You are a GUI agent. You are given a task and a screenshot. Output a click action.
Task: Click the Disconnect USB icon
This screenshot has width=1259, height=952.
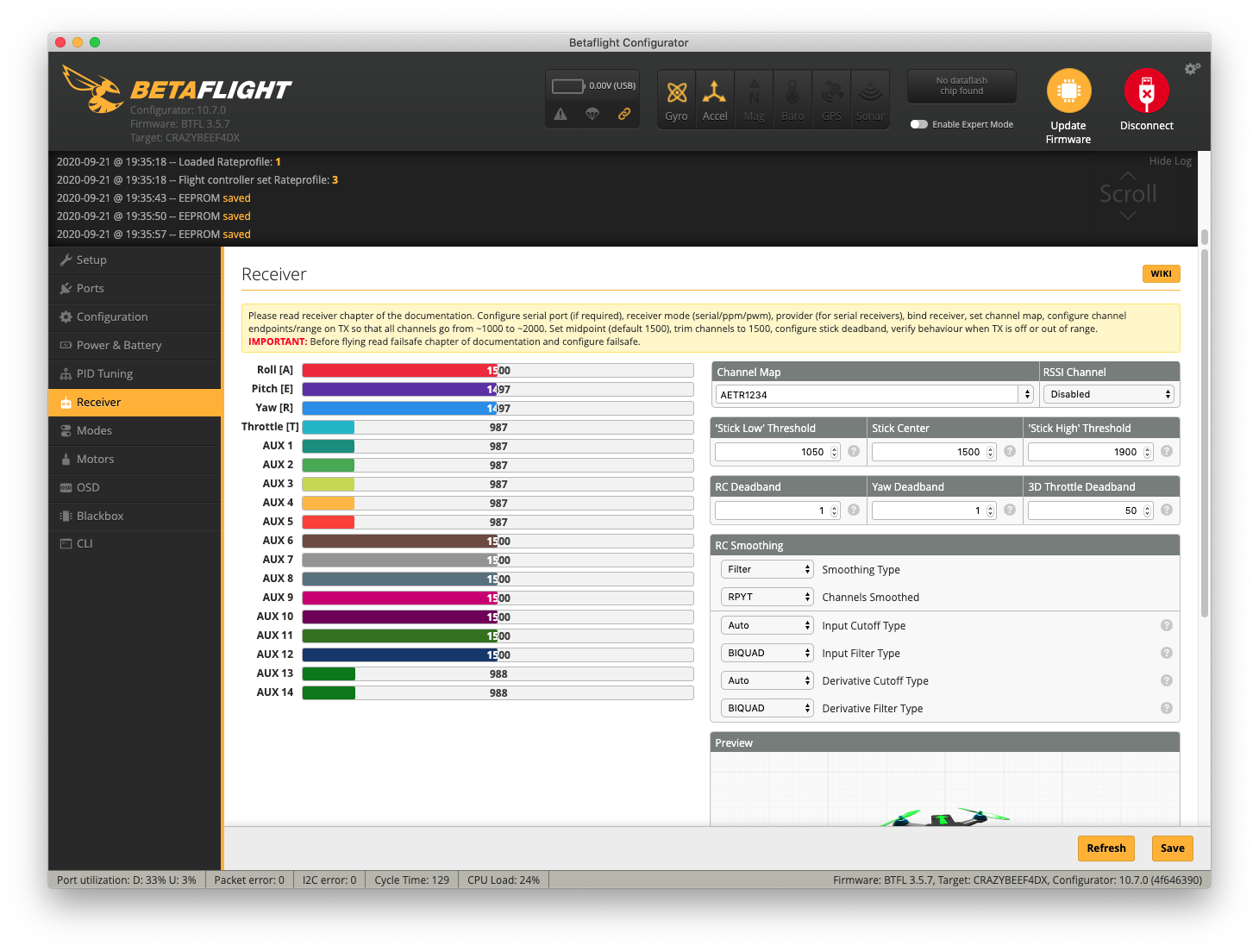click(1146, 91)
